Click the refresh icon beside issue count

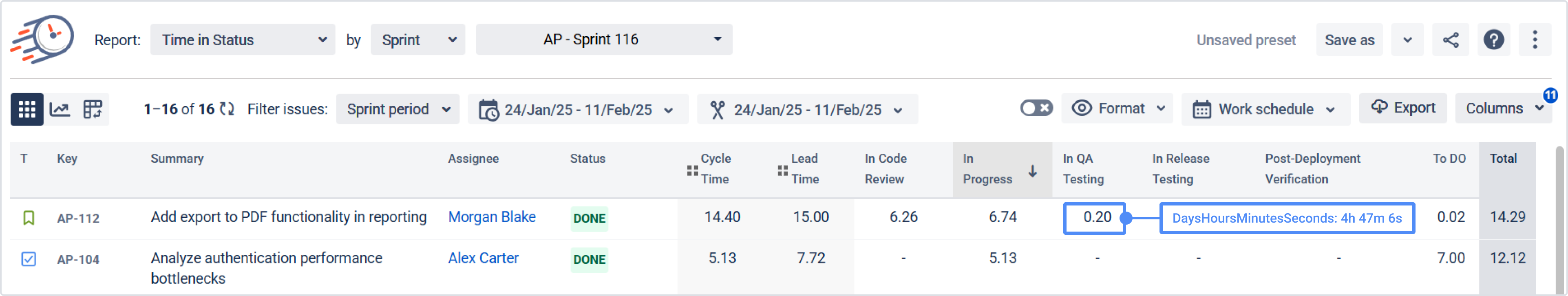click(x=227, y=109)
